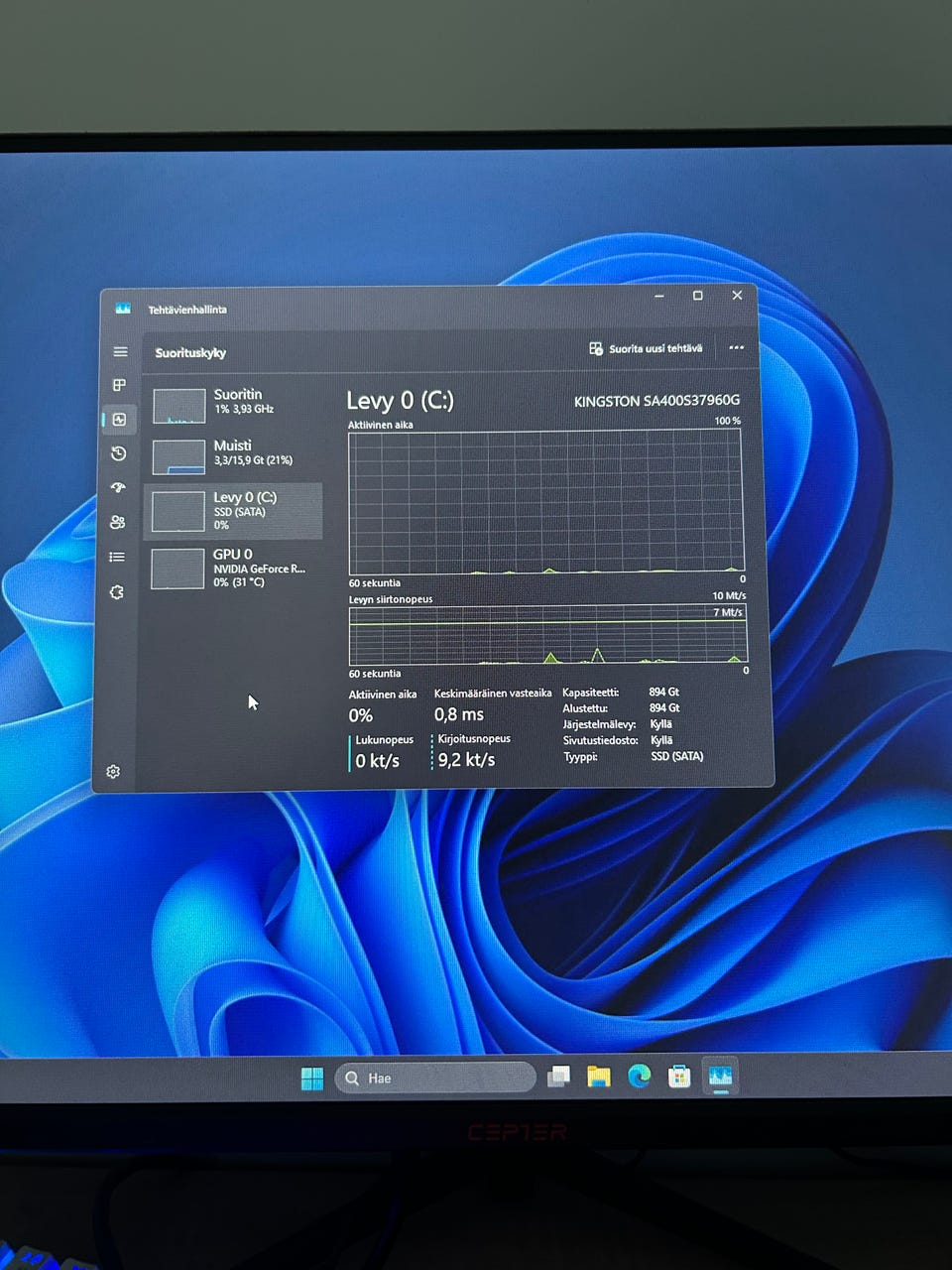Open the App history icon in sidebar
This screenshot has width=952, height=1270.
click(x=119, y=453)
